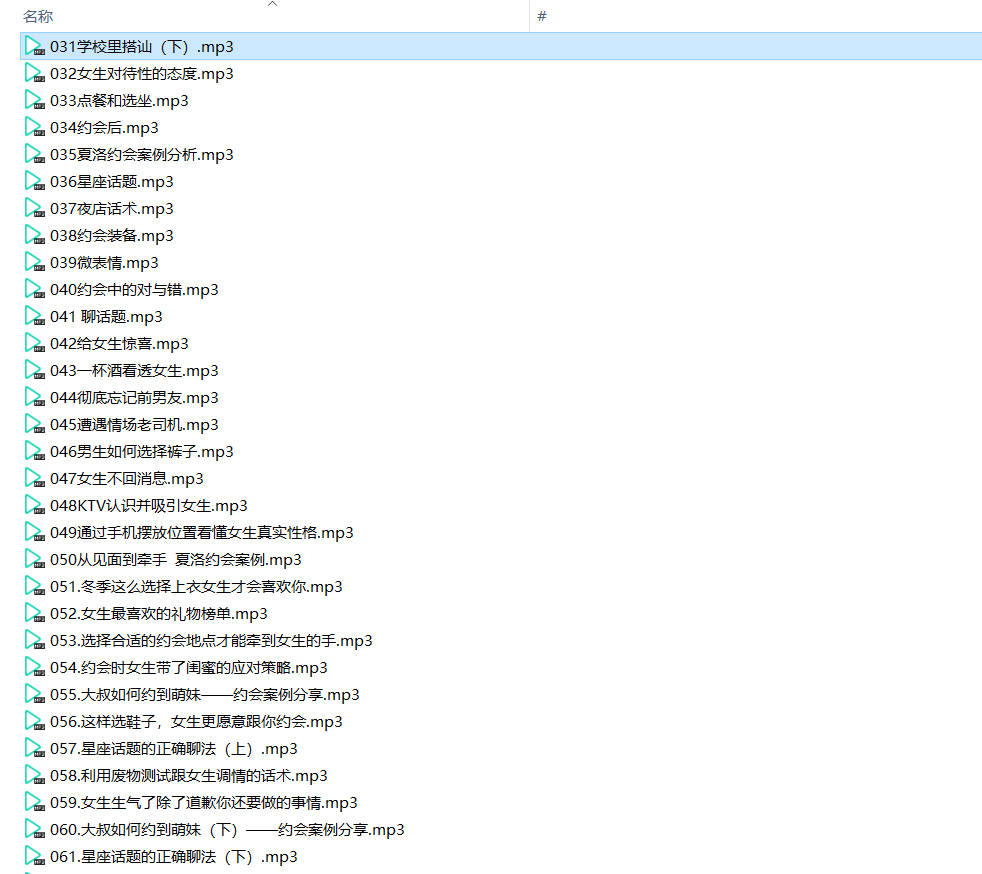Select file name 042给女生惊喜.mp3
Screen dimensions: 982x874
click(119, 343)
